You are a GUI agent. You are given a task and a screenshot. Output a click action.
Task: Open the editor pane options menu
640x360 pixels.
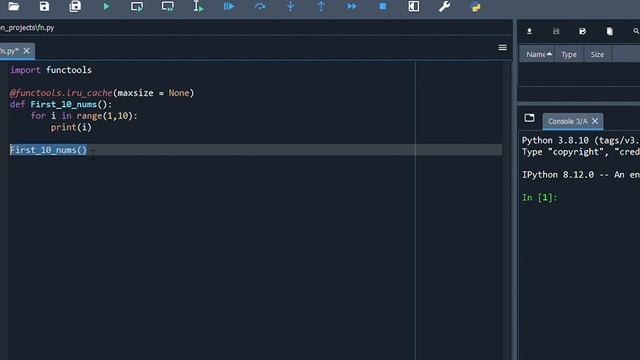point(502,48)
